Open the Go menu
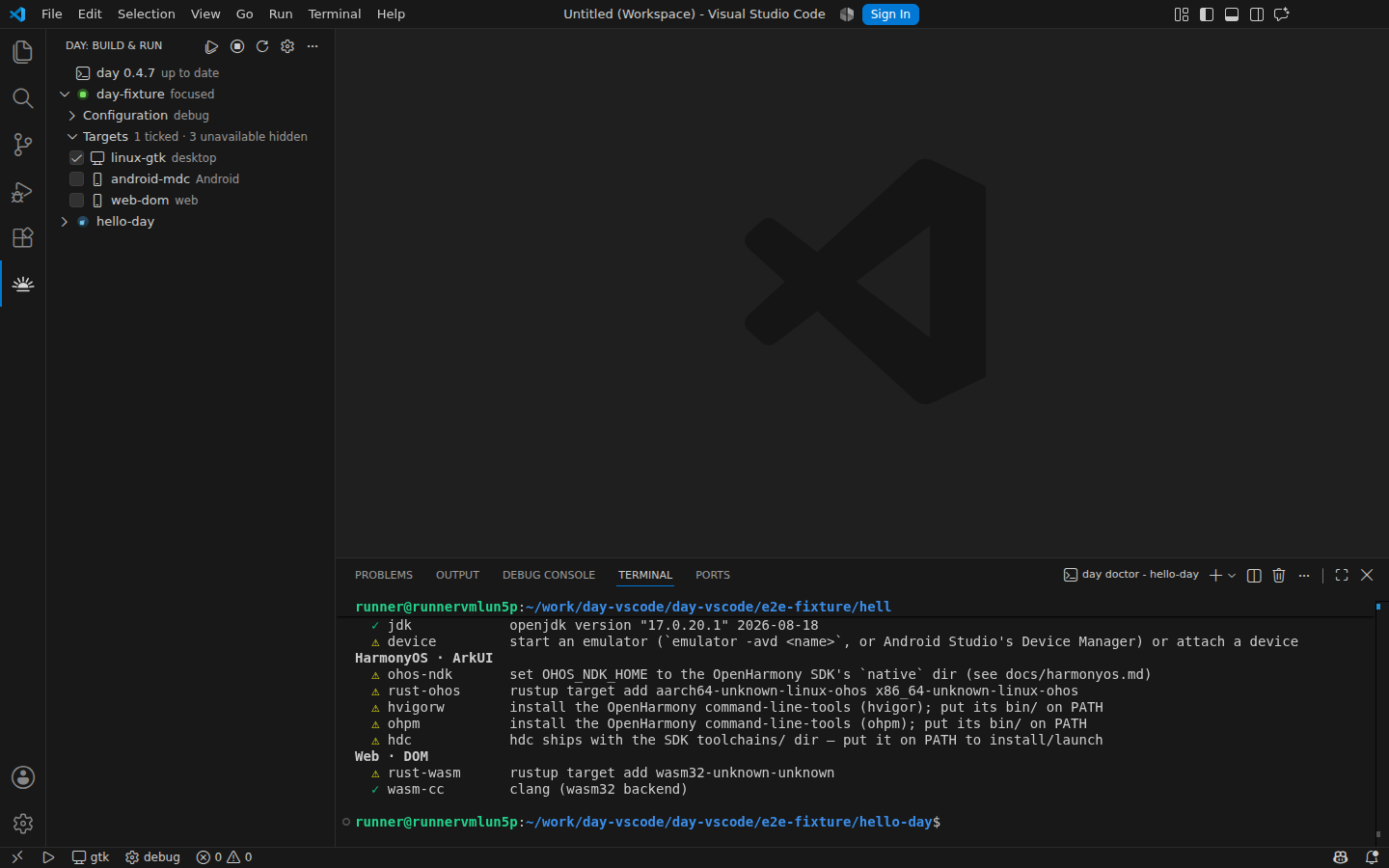Viewport: 1389px width, 868px height. tap(245, 14)
